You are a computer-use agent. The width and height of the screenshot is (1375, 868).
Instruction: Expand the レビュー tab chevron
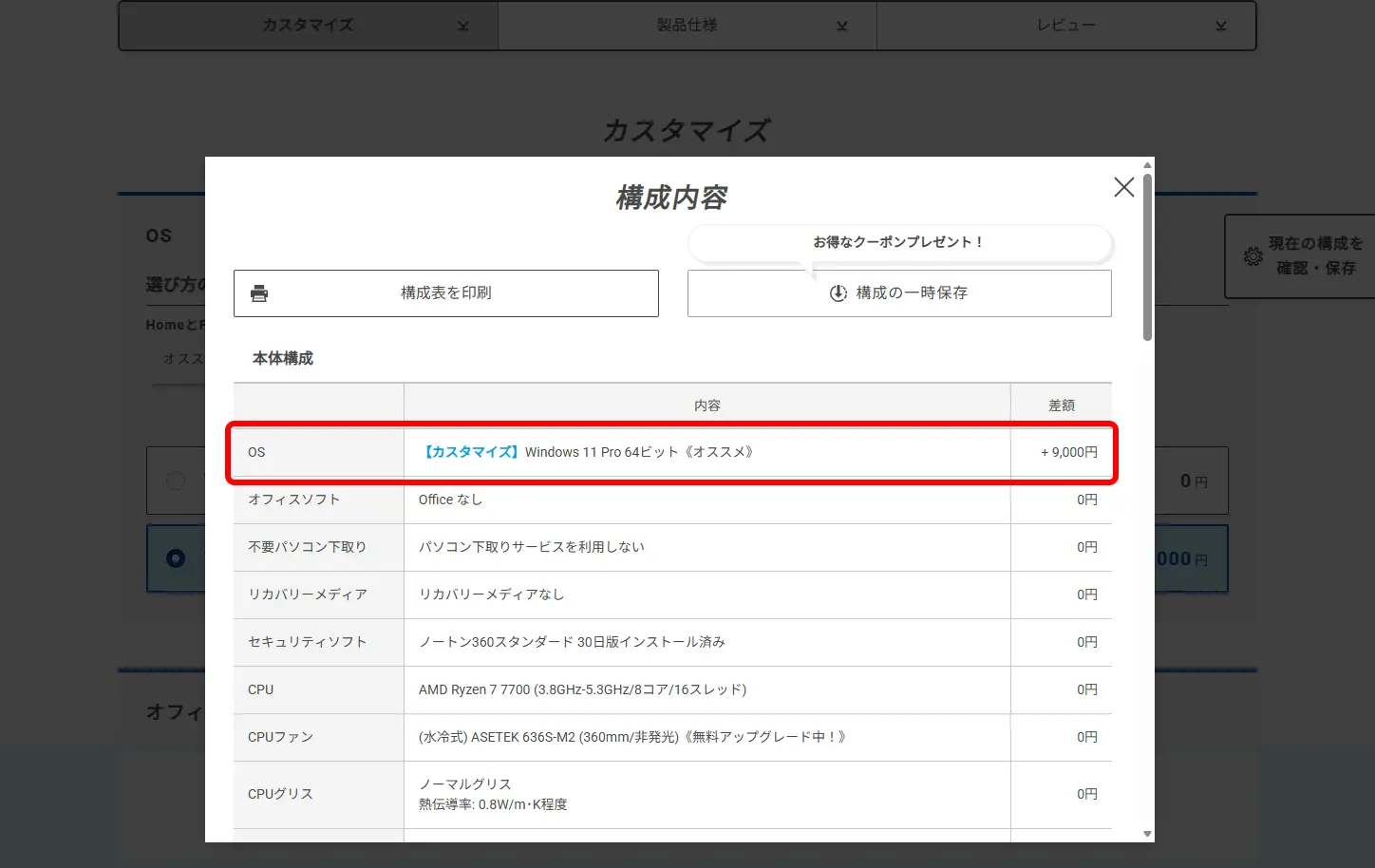coord(1220,26)
